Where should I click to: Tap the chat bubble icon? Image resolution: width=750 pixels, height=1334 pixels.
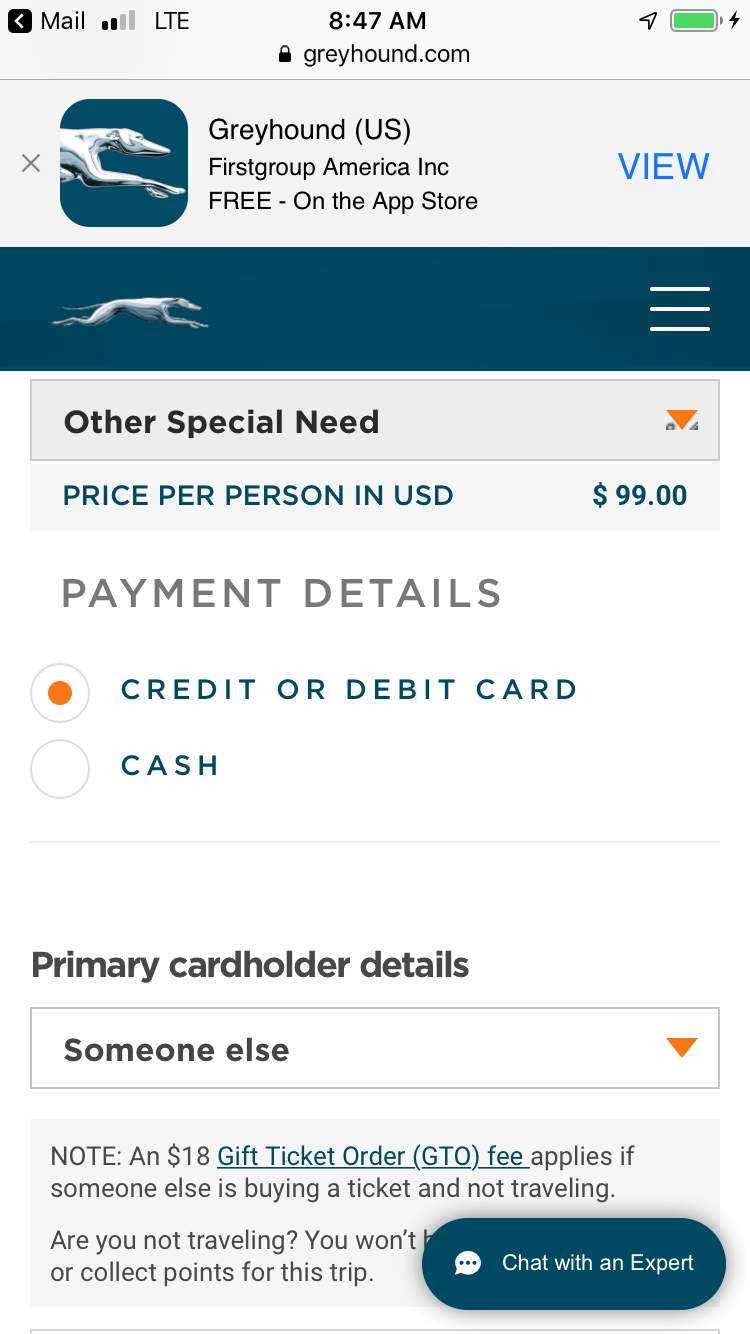pos(467,1264)
